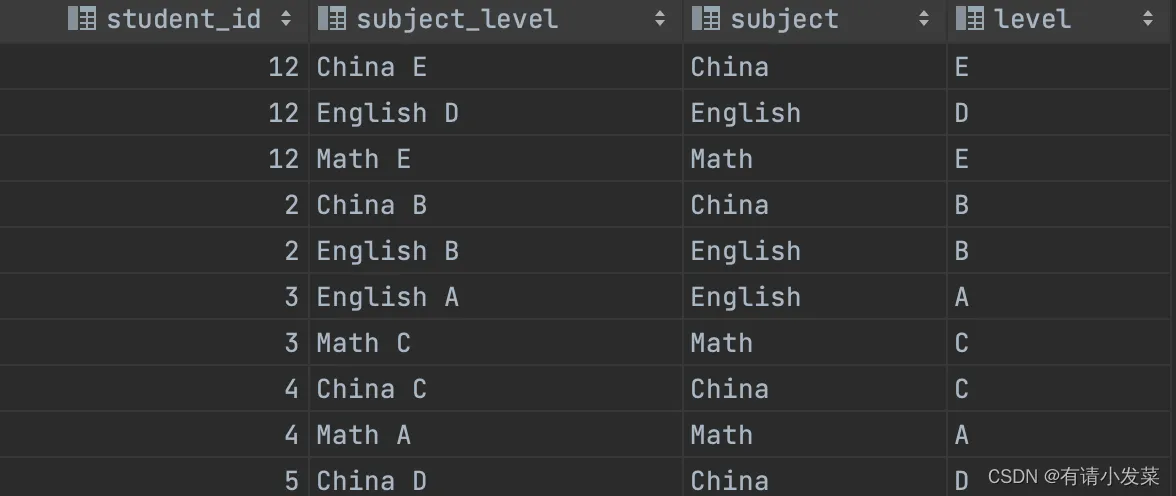1176x496 pixels.
Task: Select the 'Math A' subject_level cell
Action: coord(363,435)
